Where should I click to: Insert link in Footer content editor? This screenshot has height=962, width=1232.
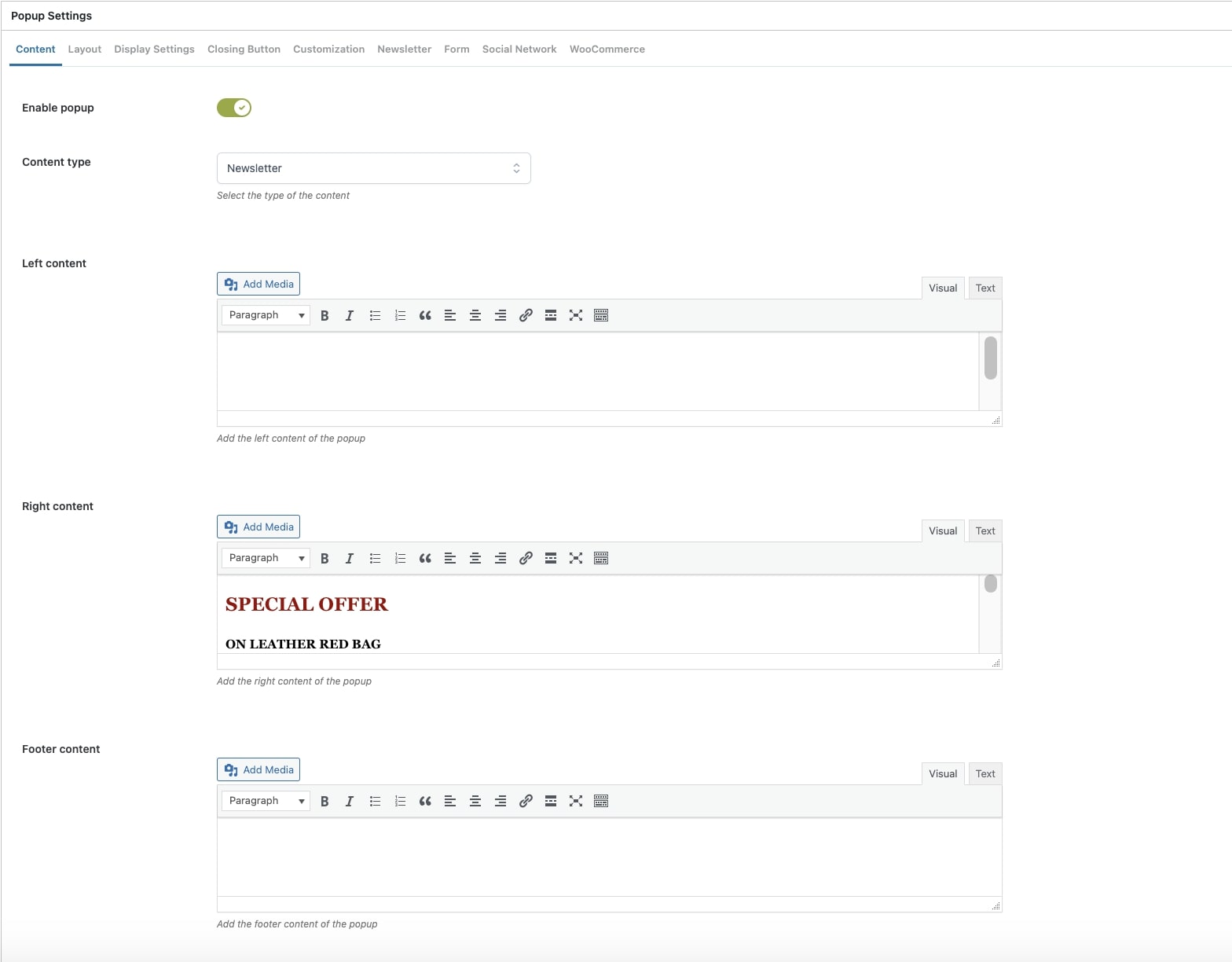(526, 801)
